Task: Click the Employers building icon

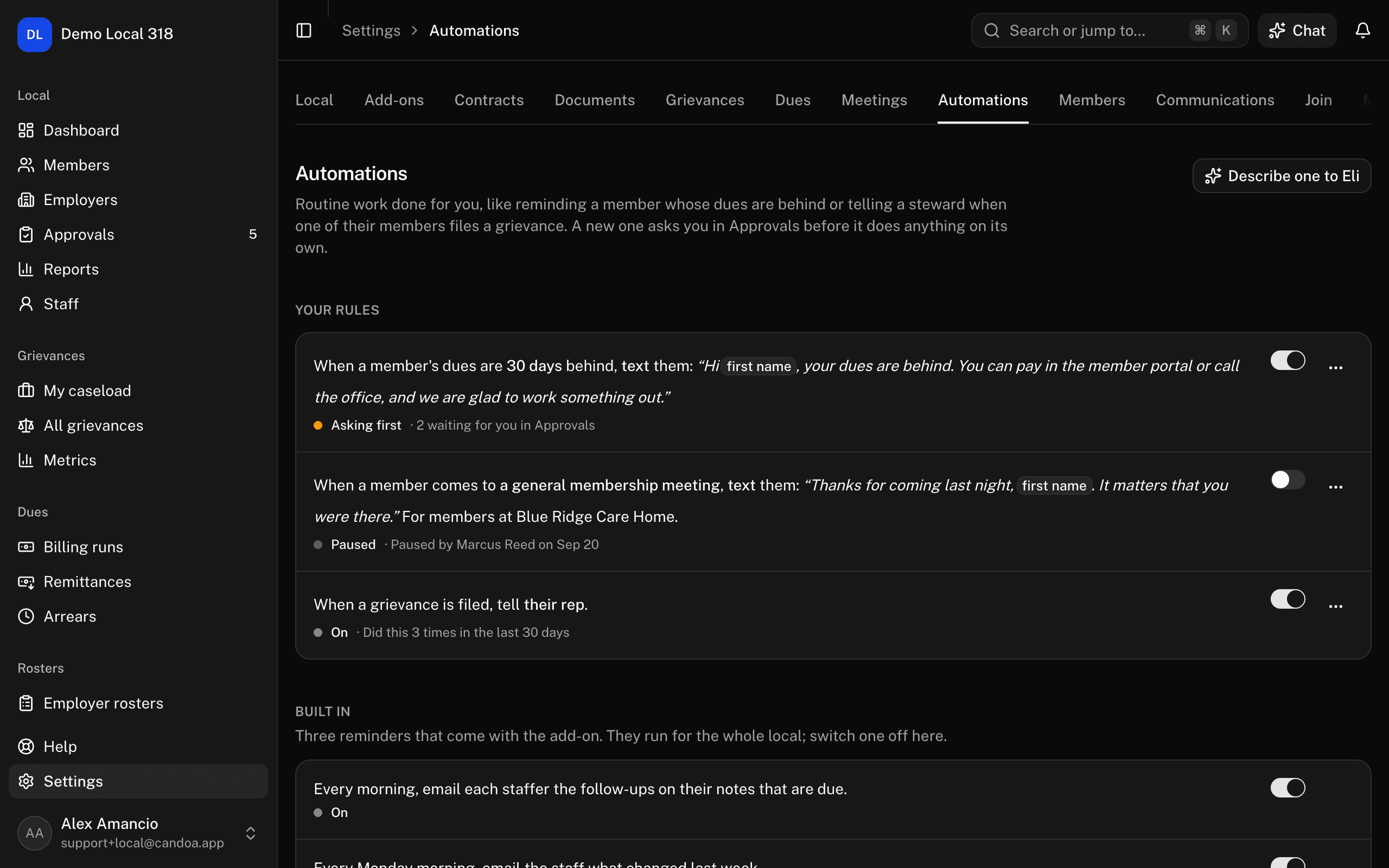Action: [x=26, y=200]
